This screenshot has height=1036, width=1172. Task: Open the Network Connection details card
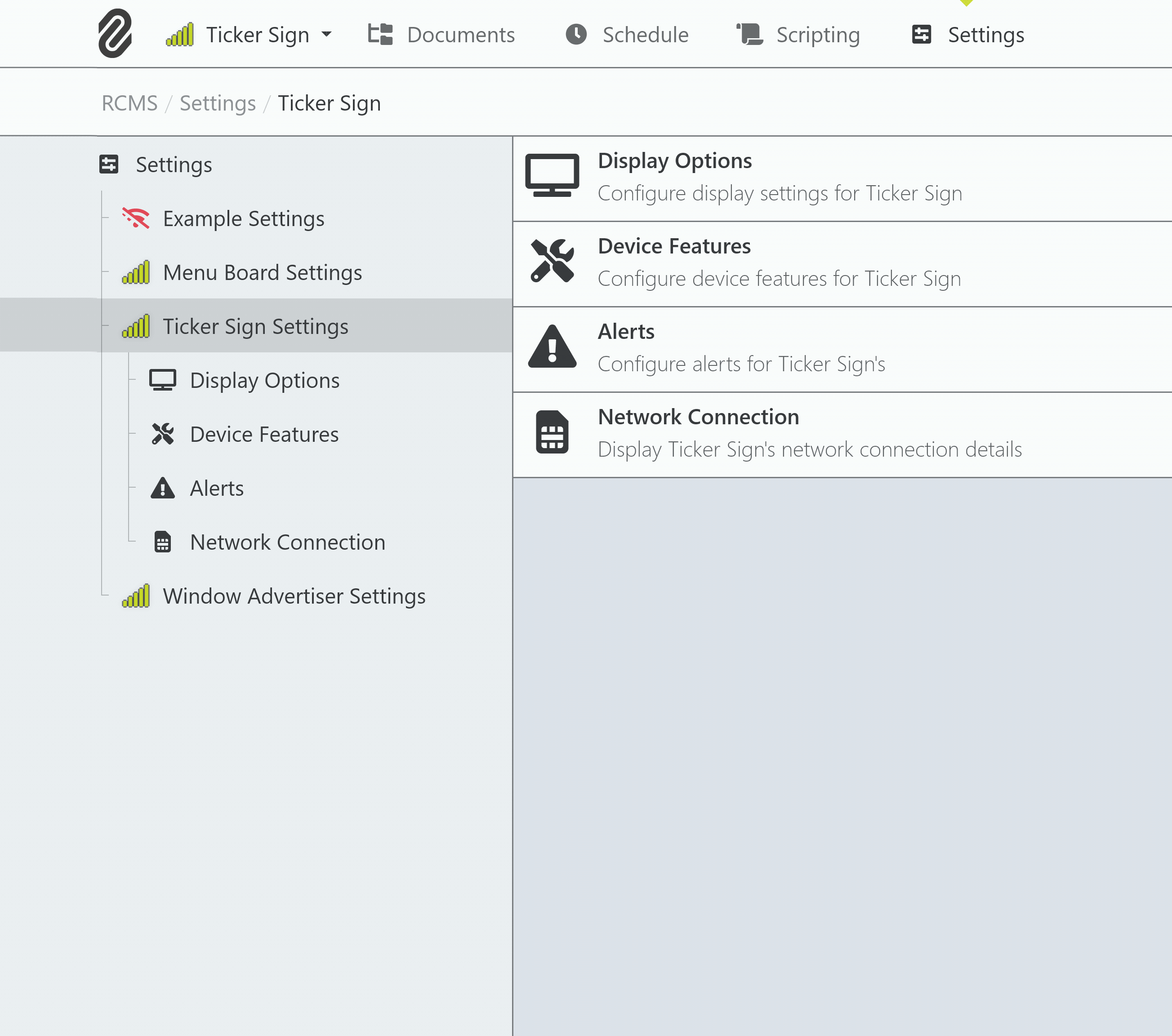click(810, 434)
